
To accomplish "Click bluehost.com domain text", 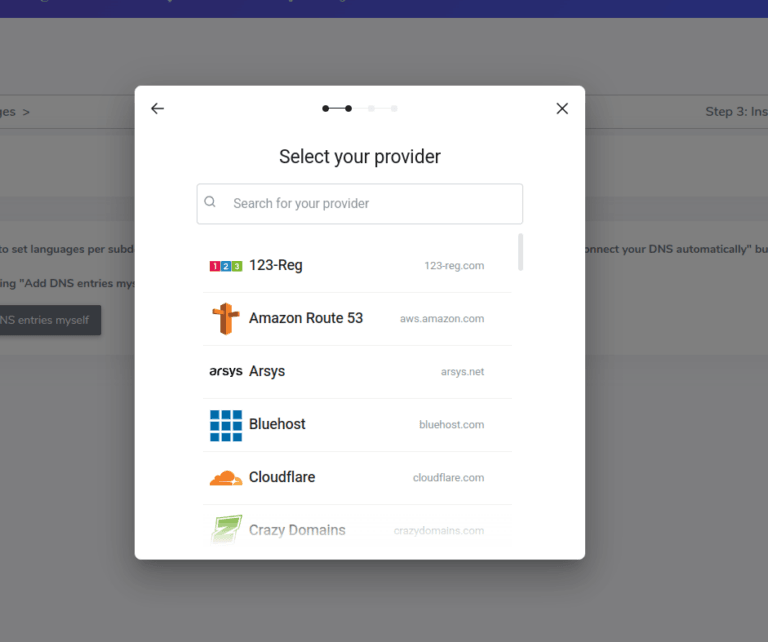I will 452,425.
